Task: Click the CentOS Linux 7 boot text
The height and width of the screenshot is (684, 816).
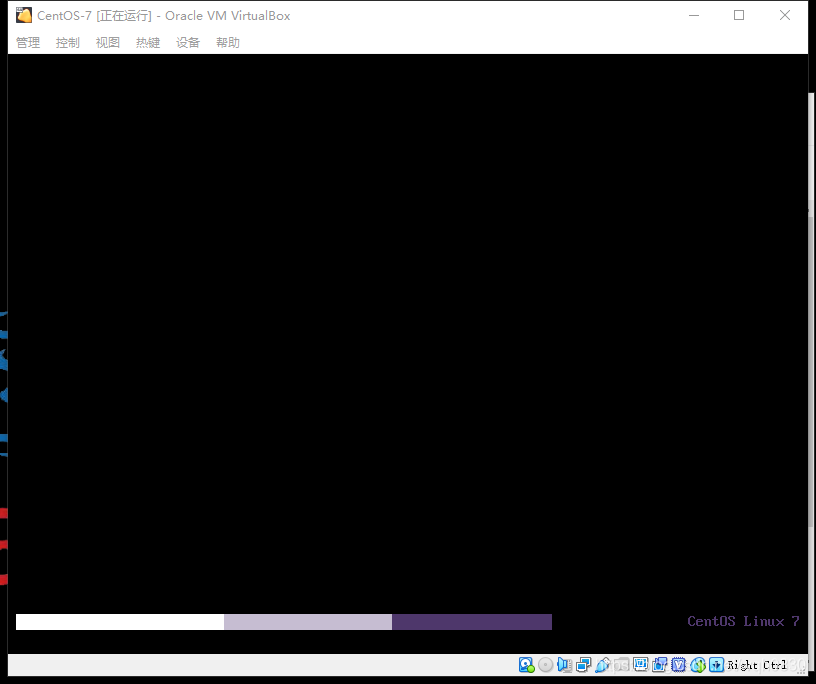Action: tap(743, 622)
